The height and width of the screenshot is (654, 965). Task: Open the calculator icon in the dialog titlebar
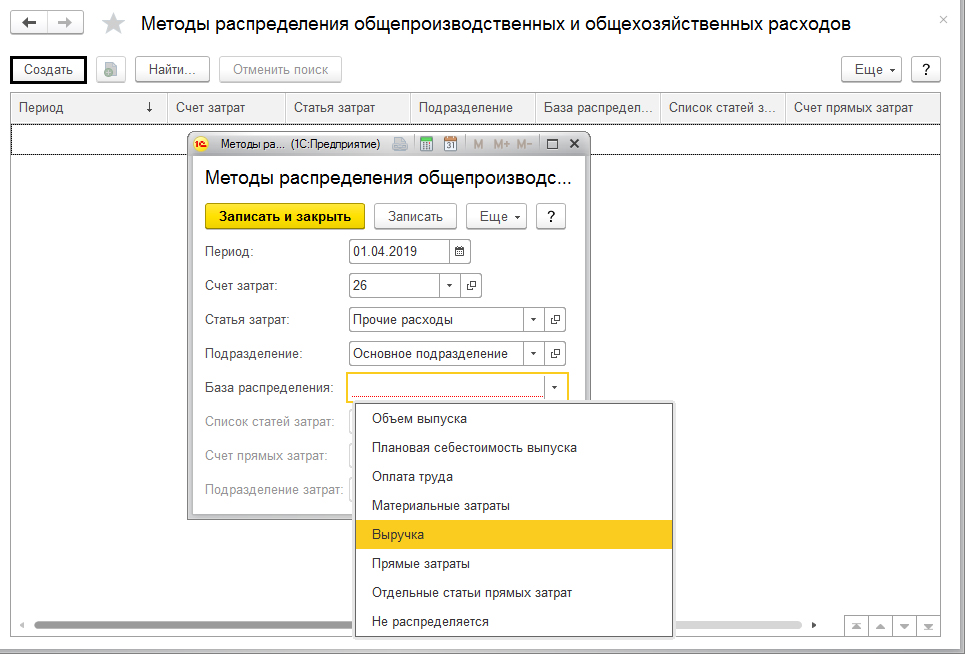(x=426, y=144)
